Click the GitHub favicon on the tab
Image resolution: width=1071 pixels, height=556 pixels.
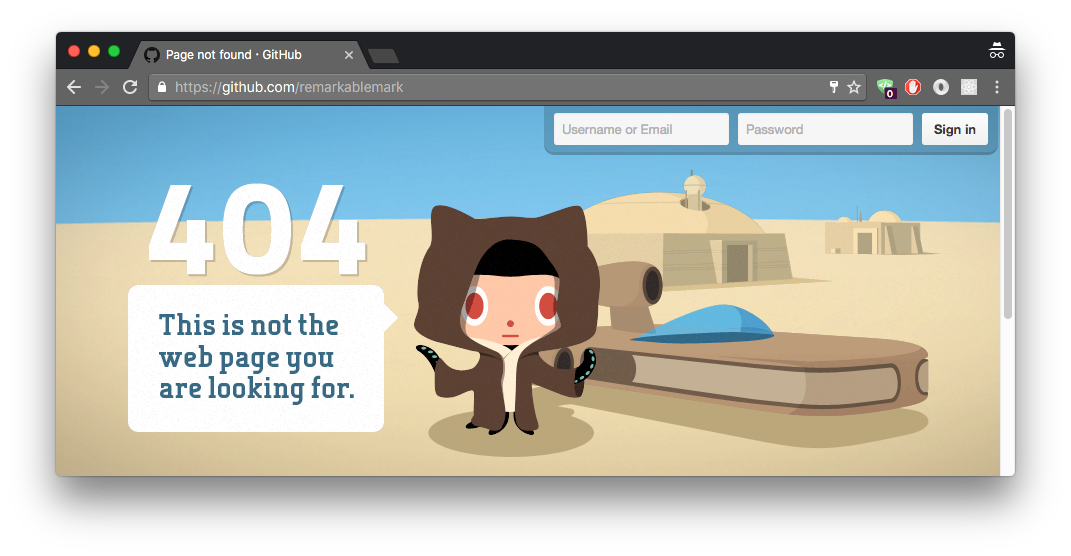coord(152,55)
